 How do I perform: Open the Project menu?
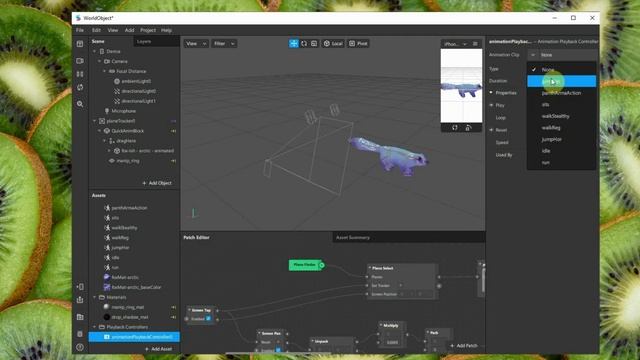[148, 30]
